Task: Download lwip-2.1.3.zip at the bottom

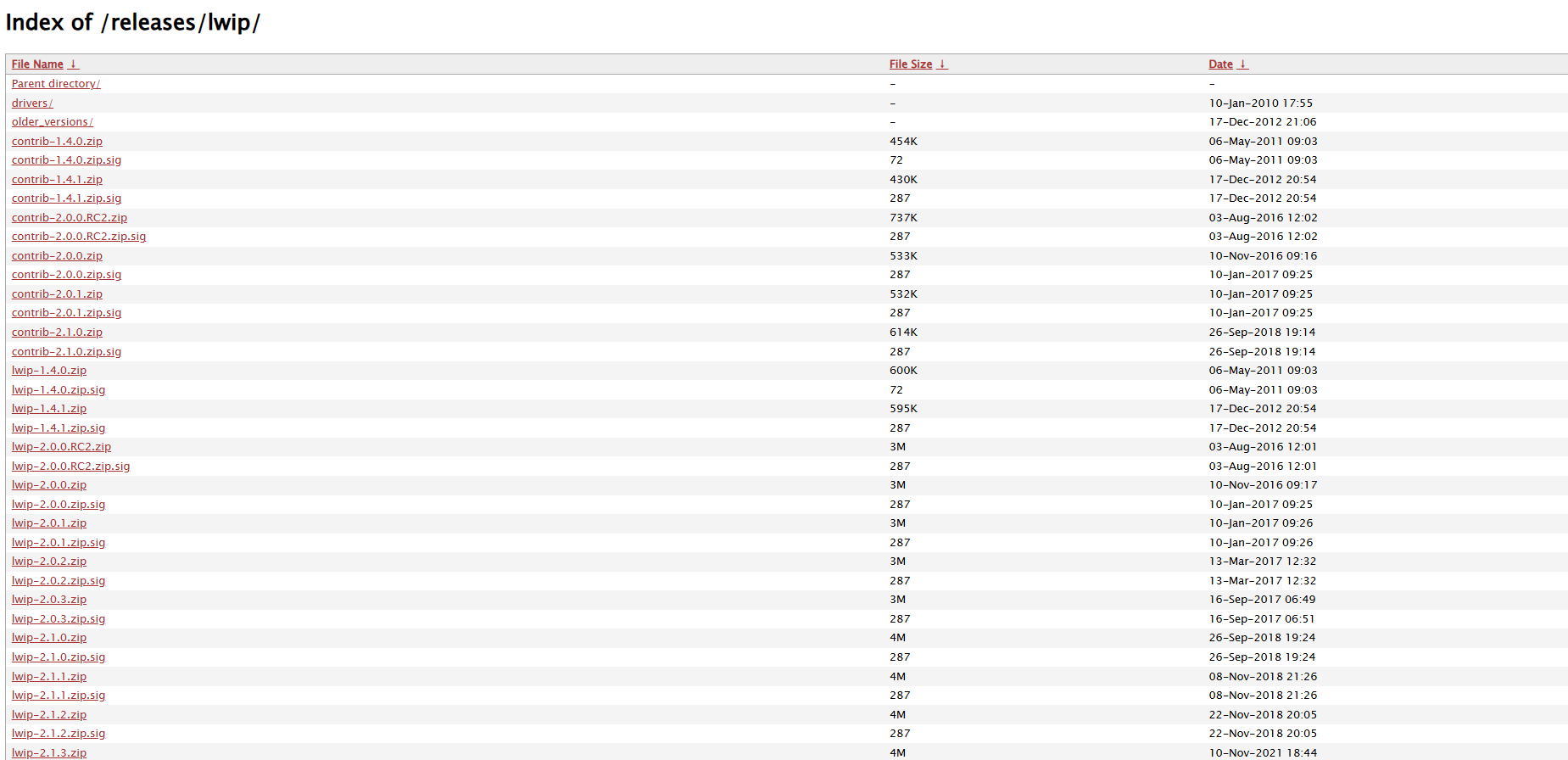Action: point(49,753)
